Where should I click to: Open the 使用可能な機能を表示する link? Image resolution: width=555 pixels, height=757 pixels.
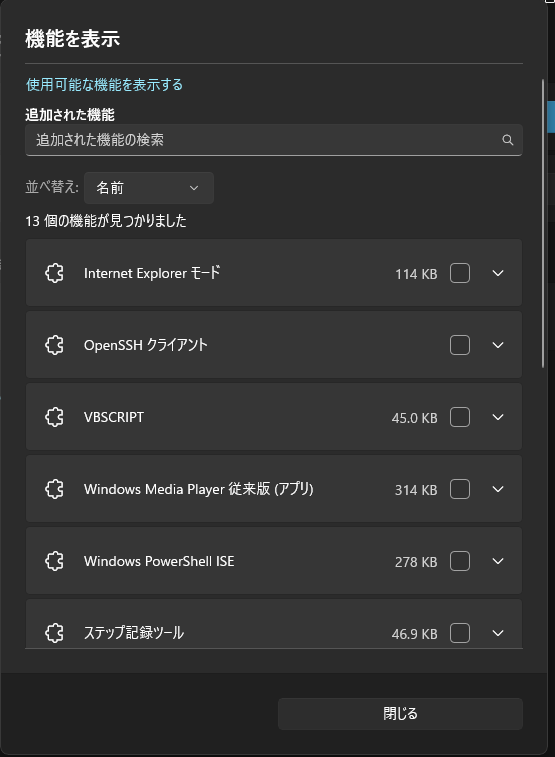[x=104, y=84]
